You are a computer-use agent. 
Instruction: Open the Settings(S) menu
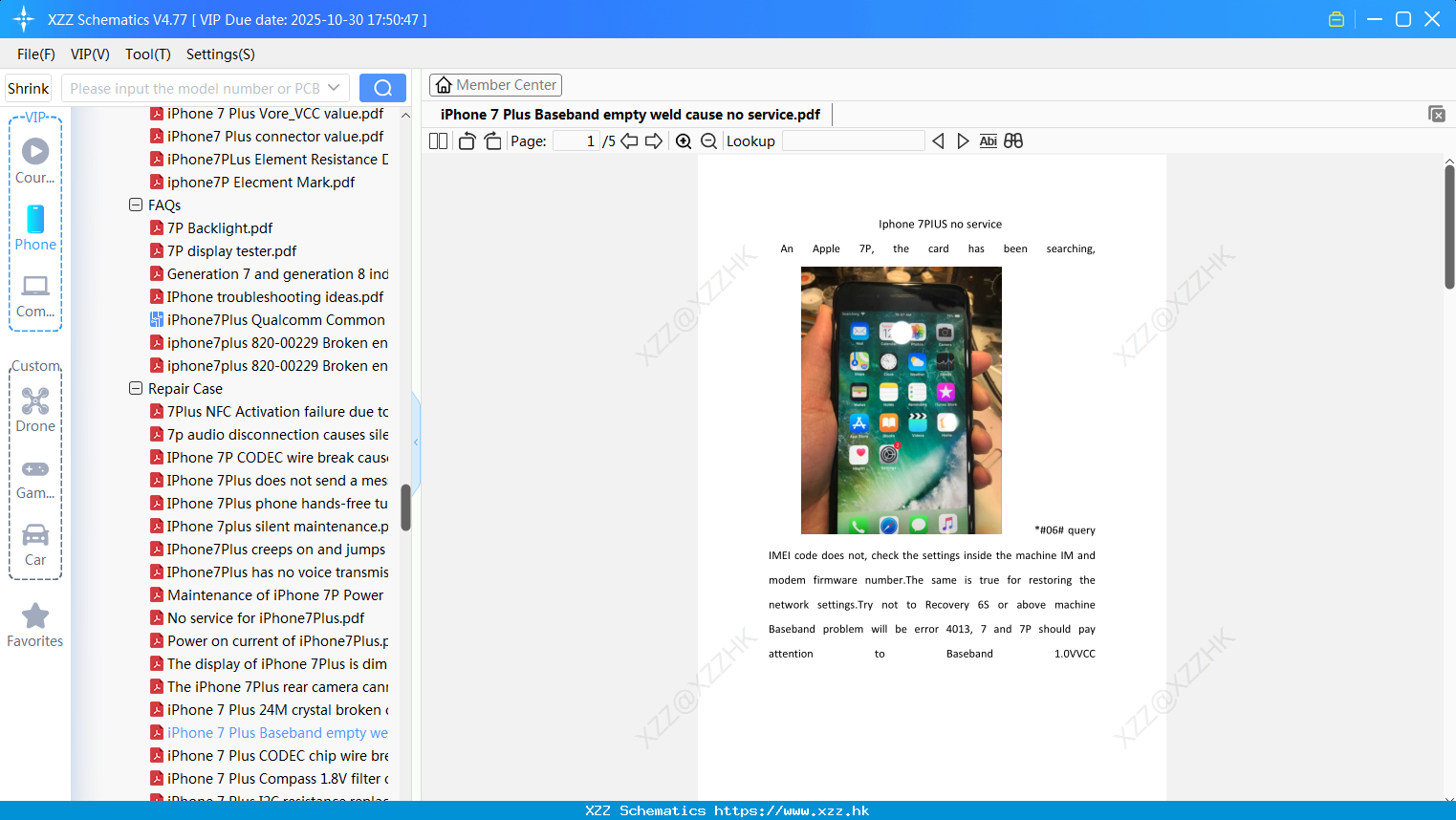point(221,54)
